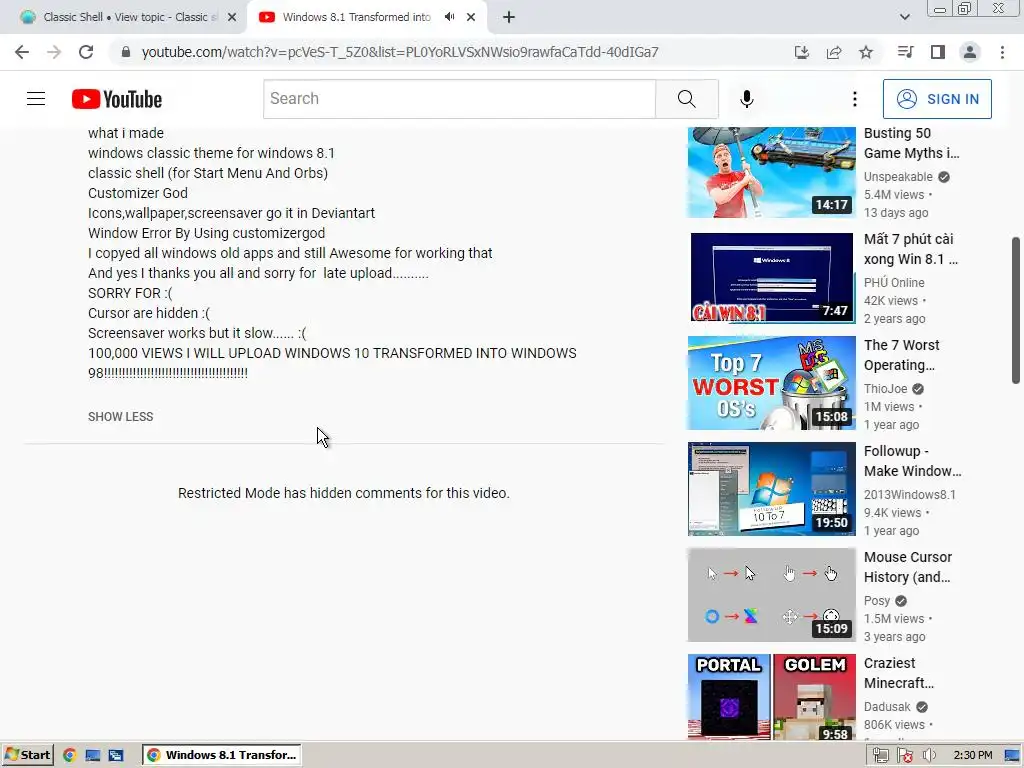
Task: Open volume control in system tray
Action: [929, 756]
